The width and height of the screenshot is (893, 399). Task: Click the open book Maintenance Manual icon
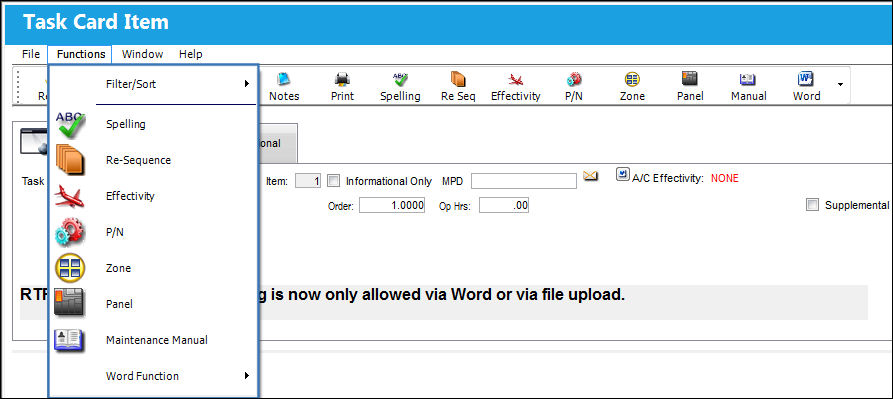pyautogui.click(x=69, y=340)
